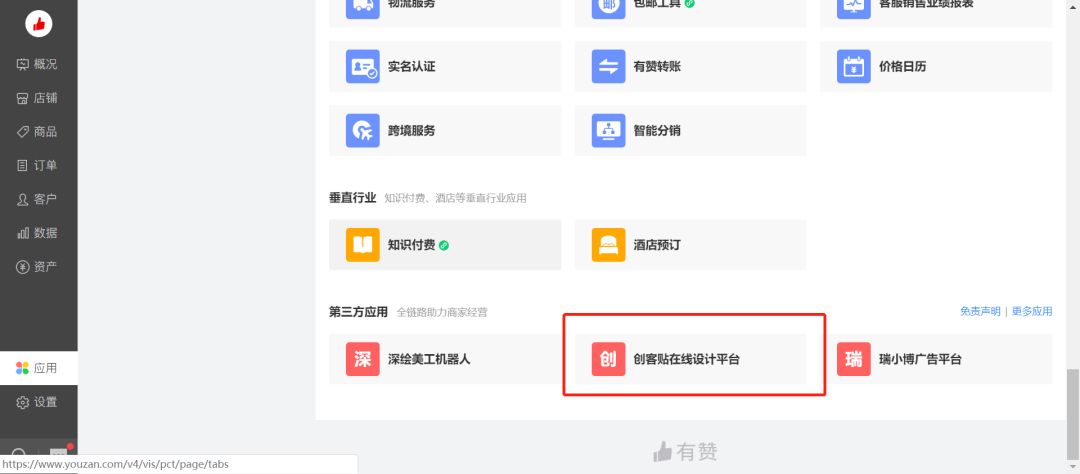Click the 酒店预订 bed icon
Image resolution: width=1080 pixels, height=474 pixels.
pos(608,245)
